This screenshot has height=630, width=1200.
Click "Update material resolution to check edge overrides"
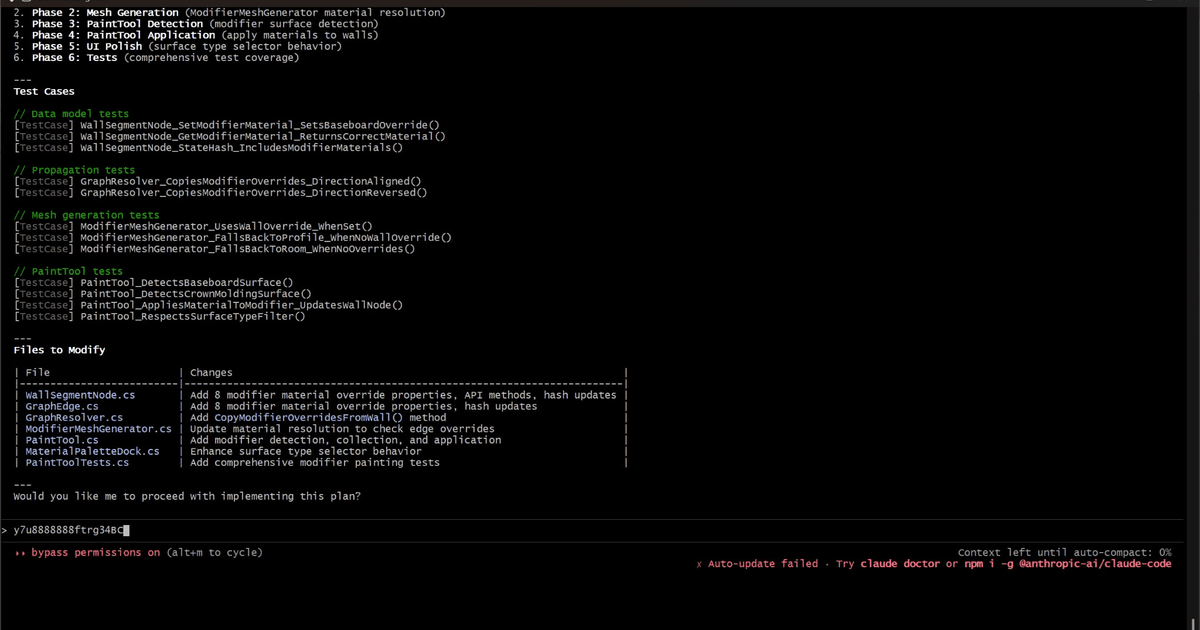click(342, 429)
